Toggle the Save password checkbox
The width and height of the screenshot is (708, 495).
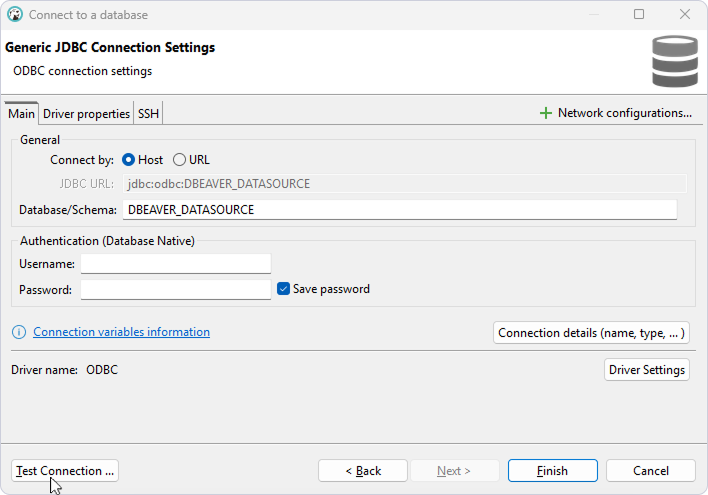pos(283,289)
